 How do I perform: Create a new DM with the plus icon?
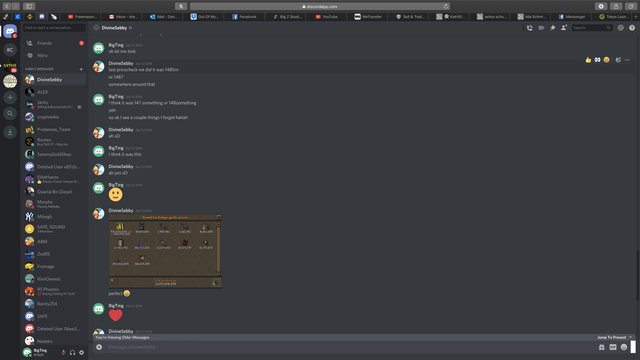point(81,69)
